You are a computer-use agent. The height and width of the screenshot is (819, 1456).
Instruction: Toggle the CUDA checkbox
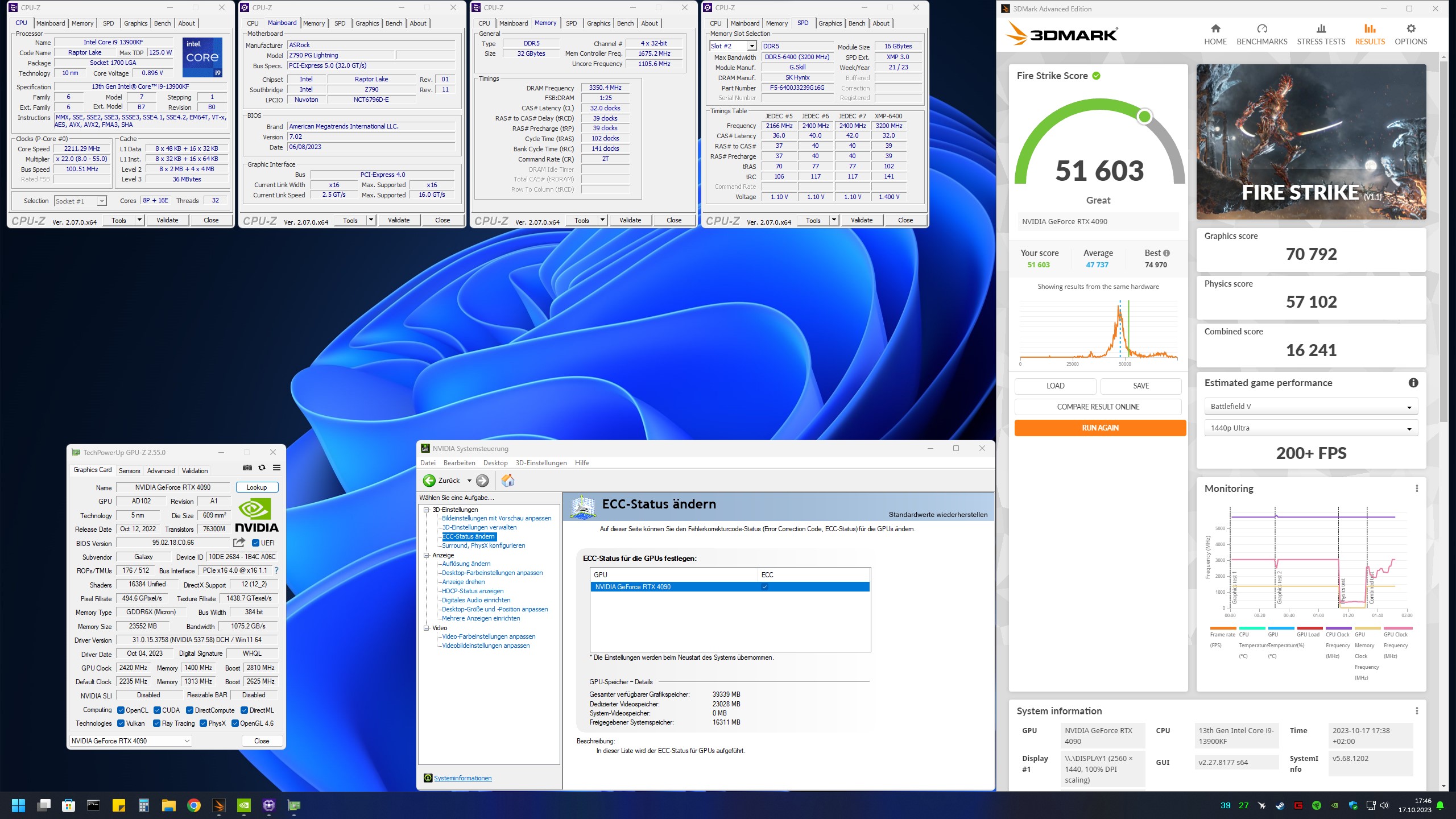click(157, 710)
